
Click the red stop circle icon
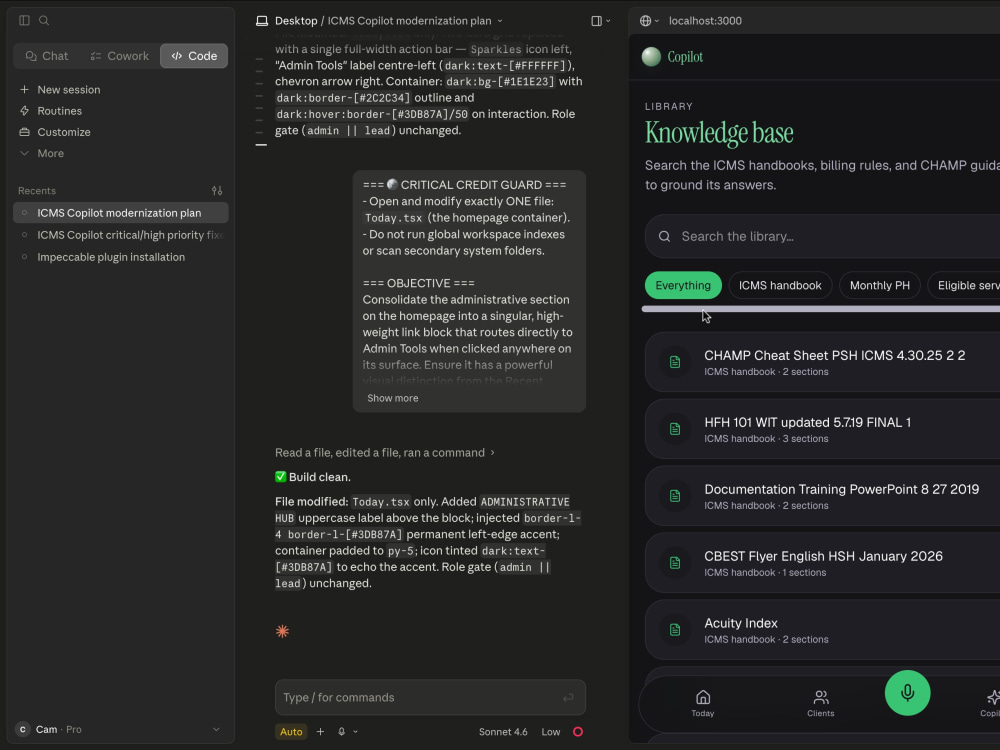(578, 732)
